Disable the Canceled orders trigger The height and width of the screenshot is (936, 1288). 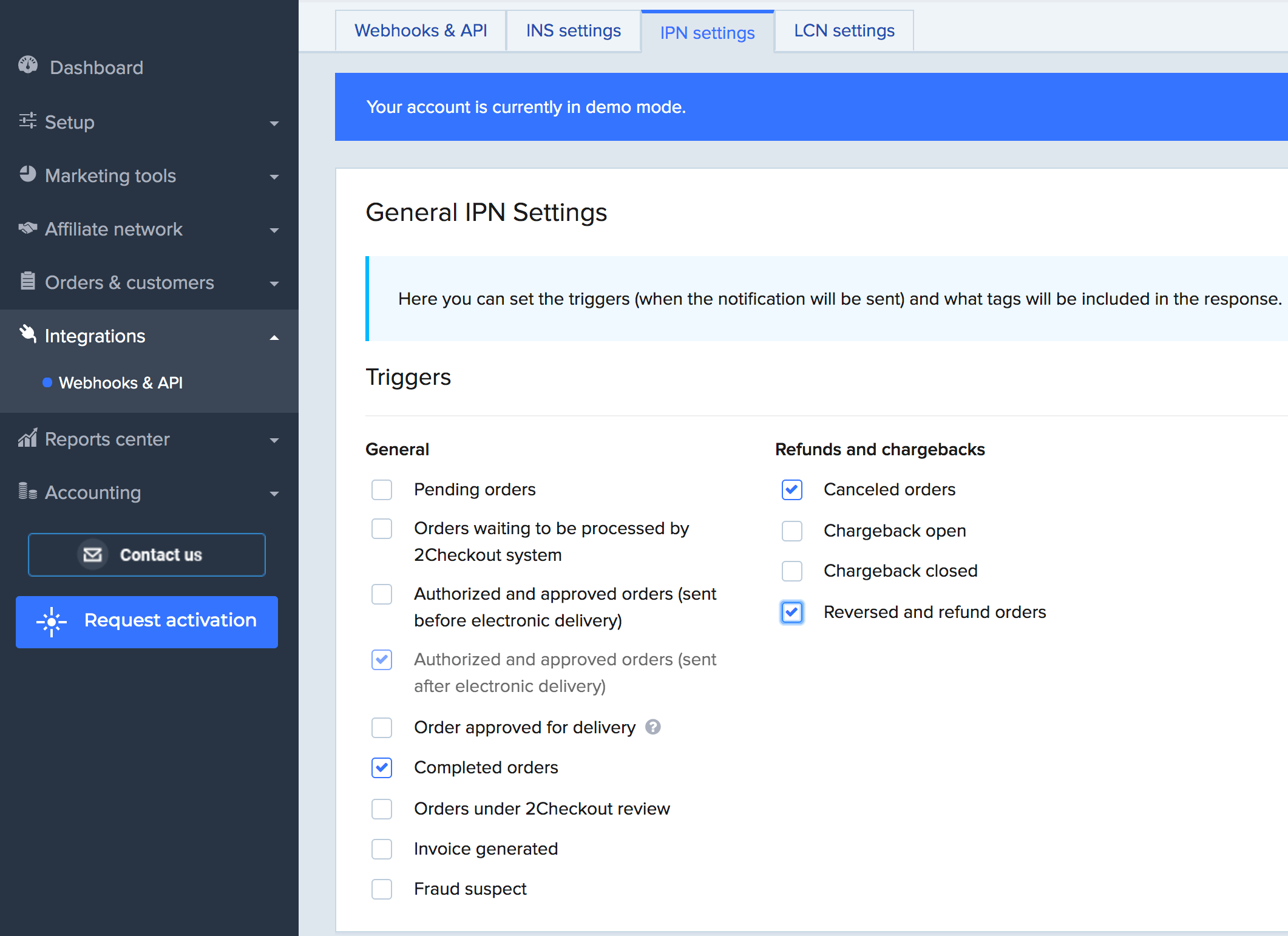tap(791, 490)
